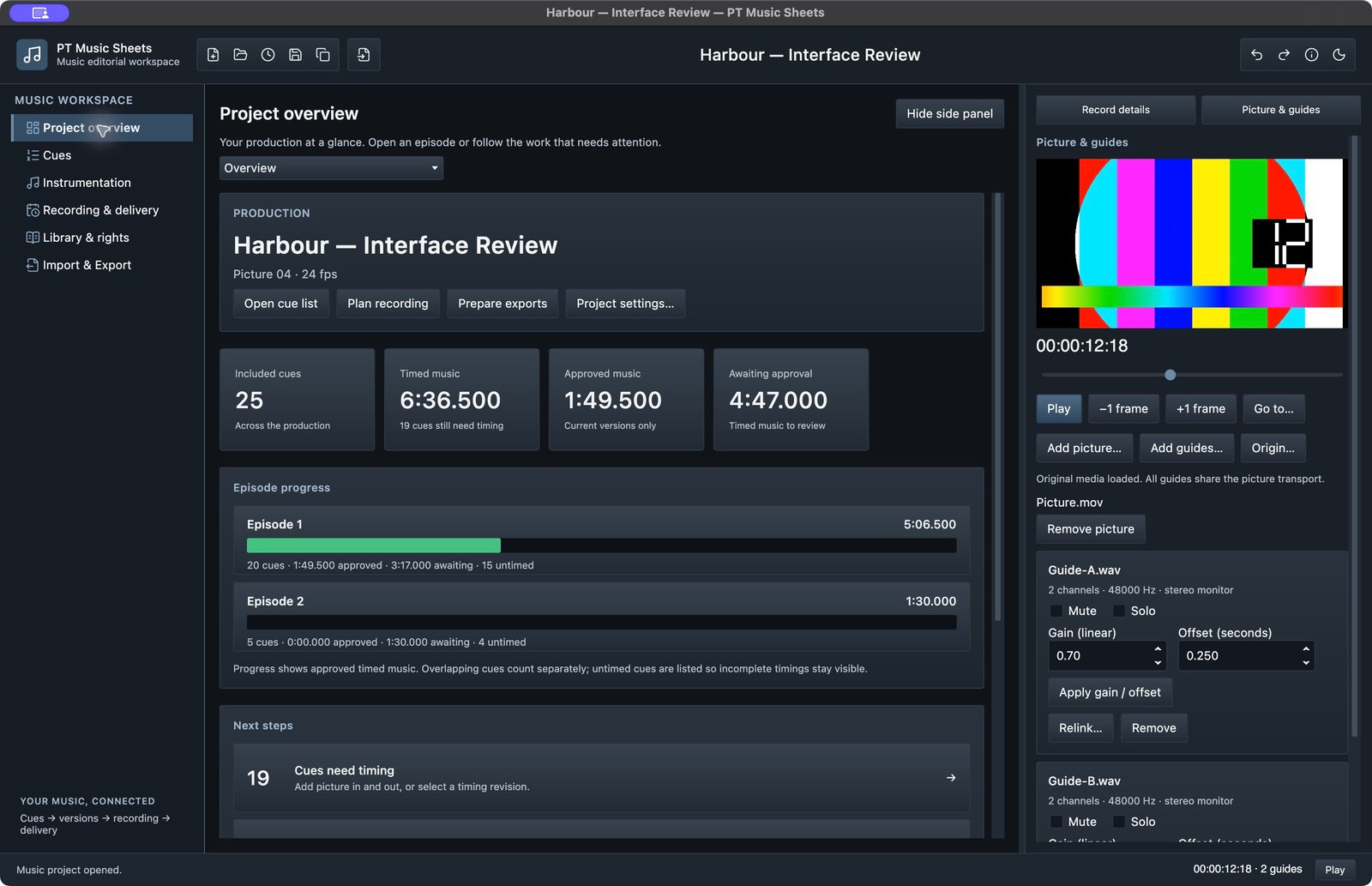Click the picture preview thumbnail
1372x886 pixels.
(x=1191, y=244)
